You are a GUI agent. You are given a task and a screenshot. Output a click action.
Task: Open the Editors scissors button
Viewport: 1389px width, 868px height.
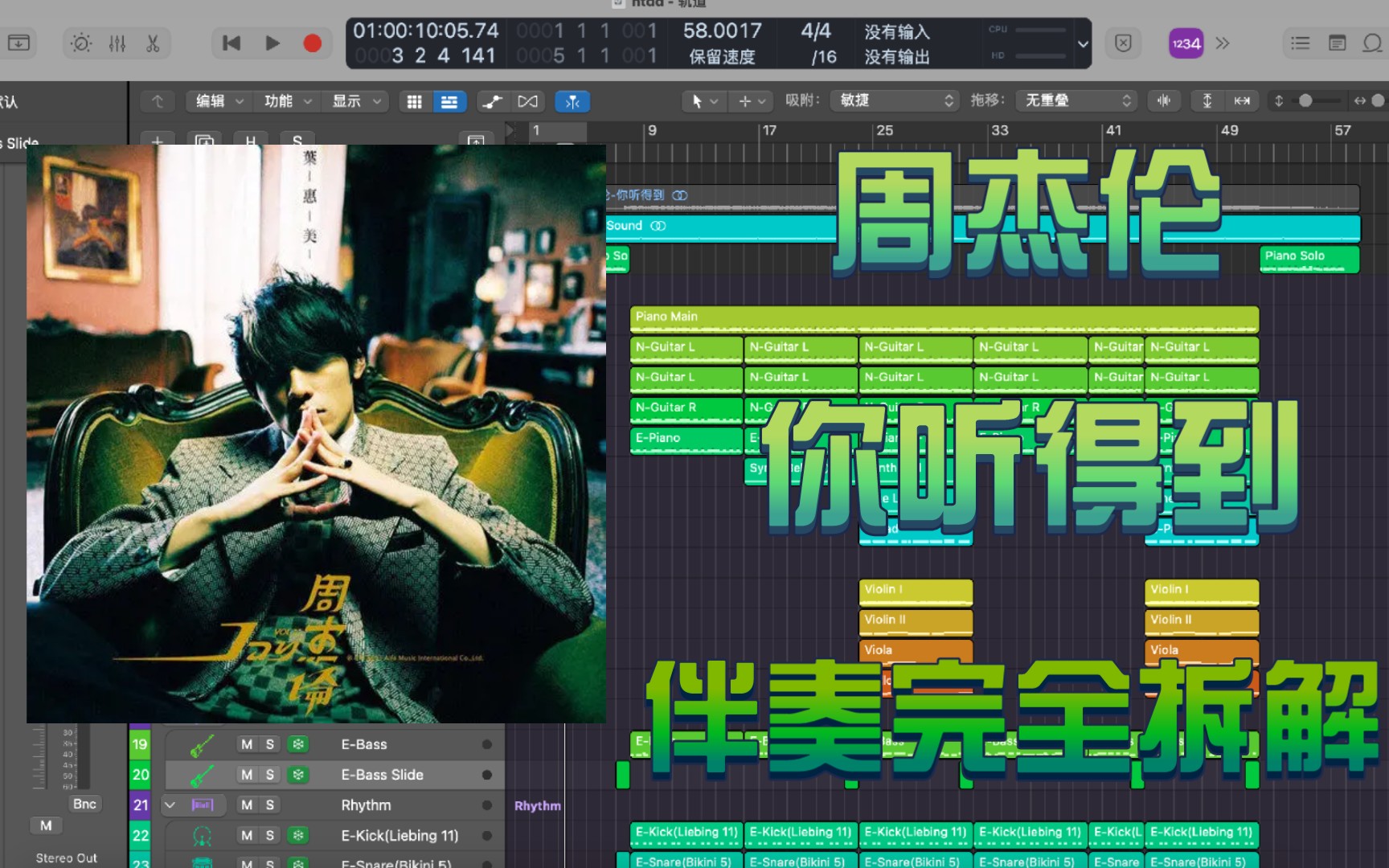pos(153,43)
